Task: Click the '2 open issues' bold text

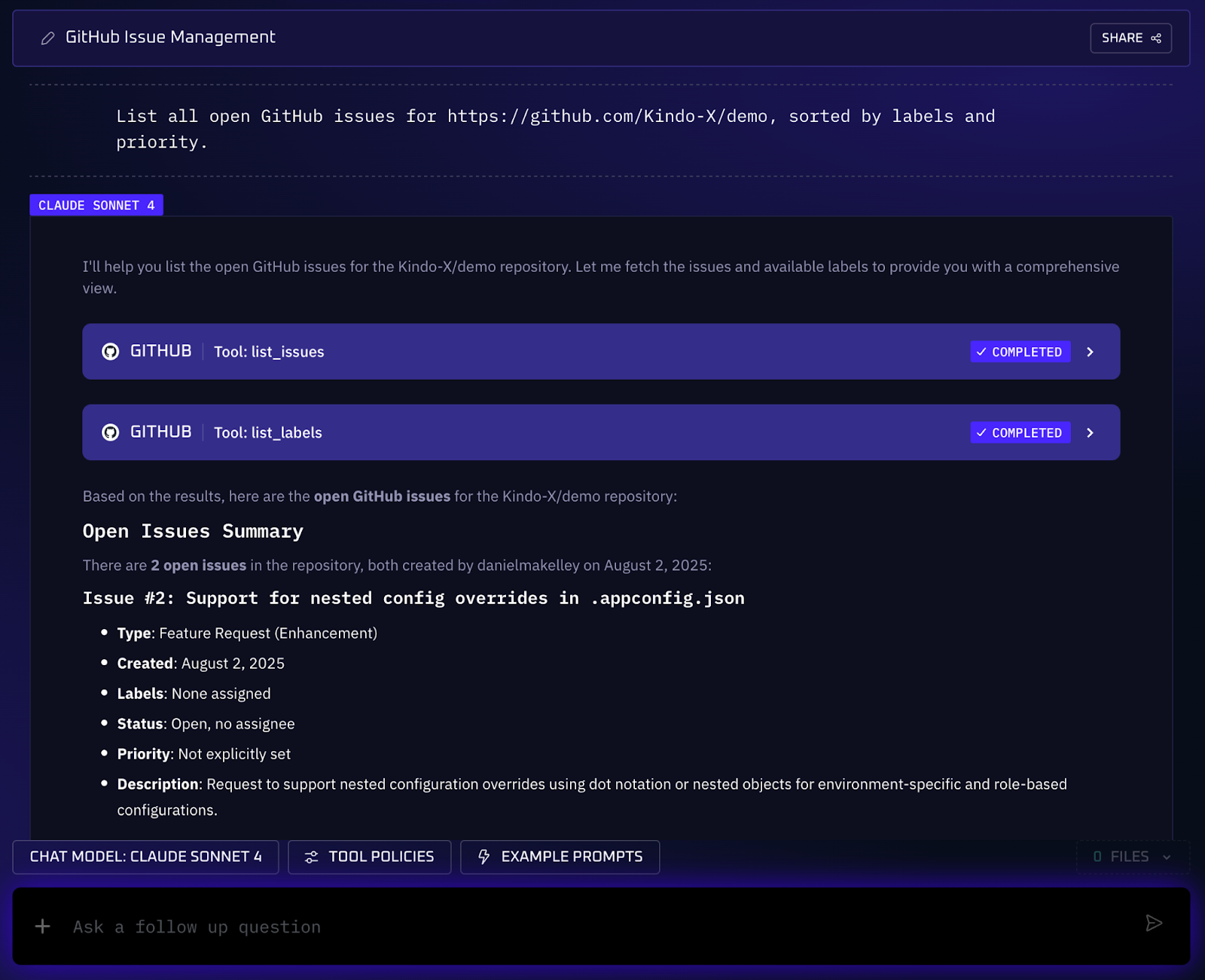Action: (198, 566)
